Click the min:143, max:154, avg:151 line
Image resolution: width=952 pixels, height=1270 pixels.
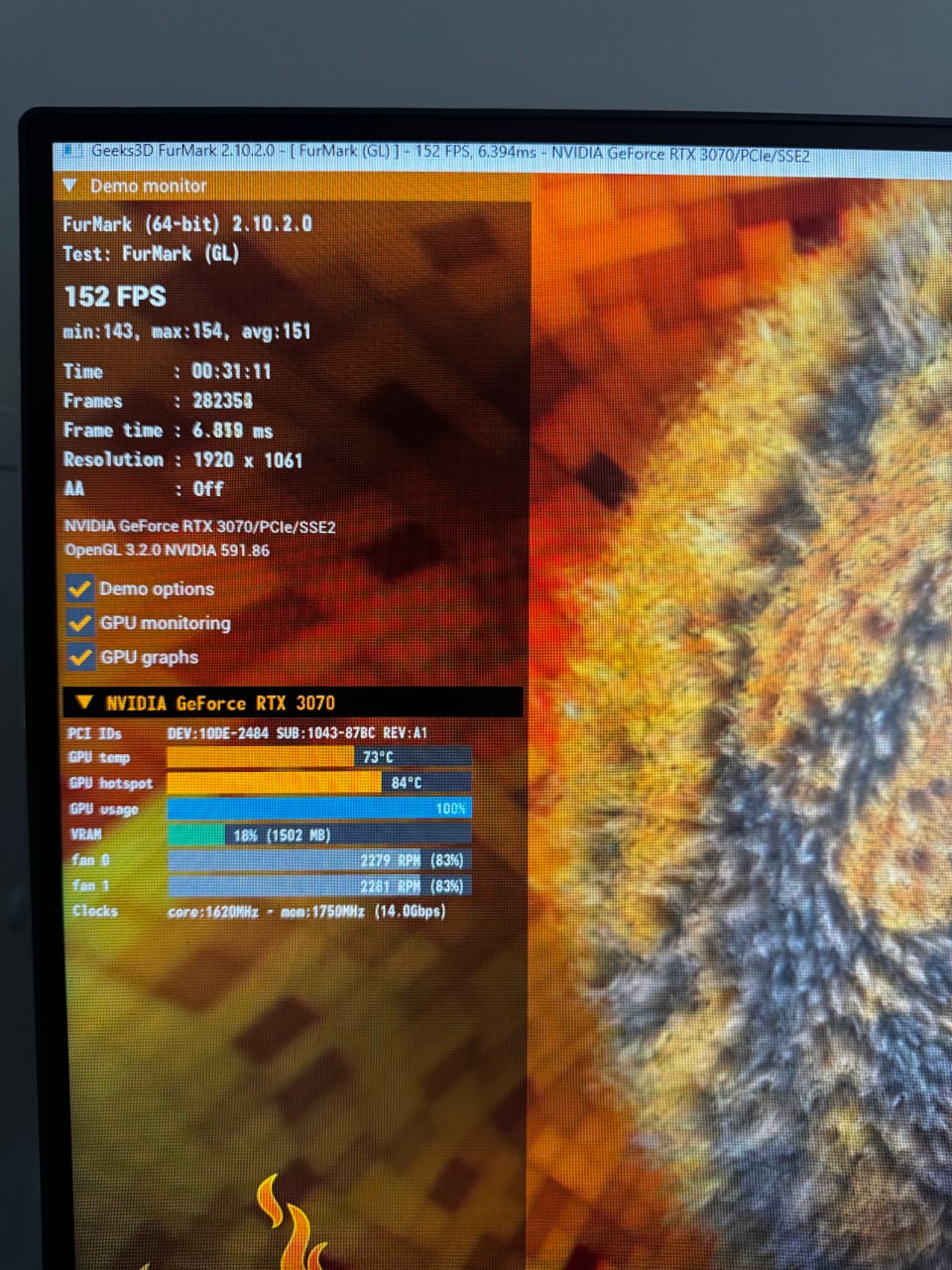pyautogui.click(x=186, y=331)
